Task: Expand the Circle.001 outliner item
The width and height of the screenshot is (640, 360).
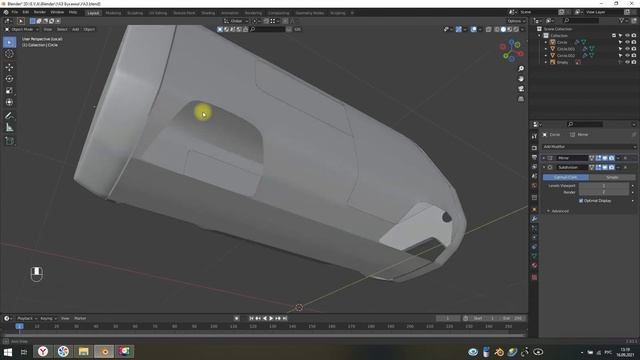Action: (x=546, y=49)
